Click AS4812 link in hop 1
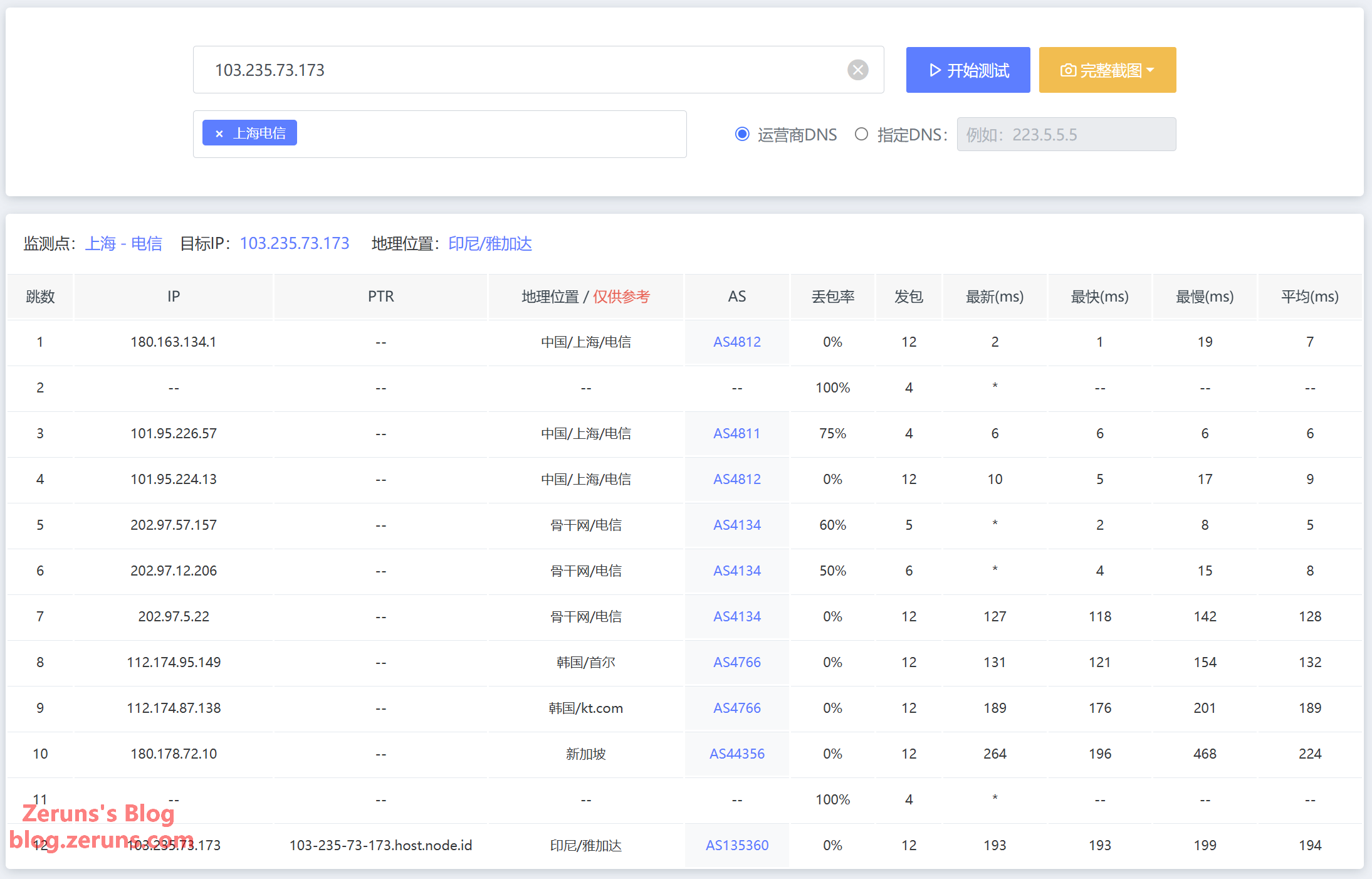The width and height of the screenshot is (1372, 879). point(736,342)
